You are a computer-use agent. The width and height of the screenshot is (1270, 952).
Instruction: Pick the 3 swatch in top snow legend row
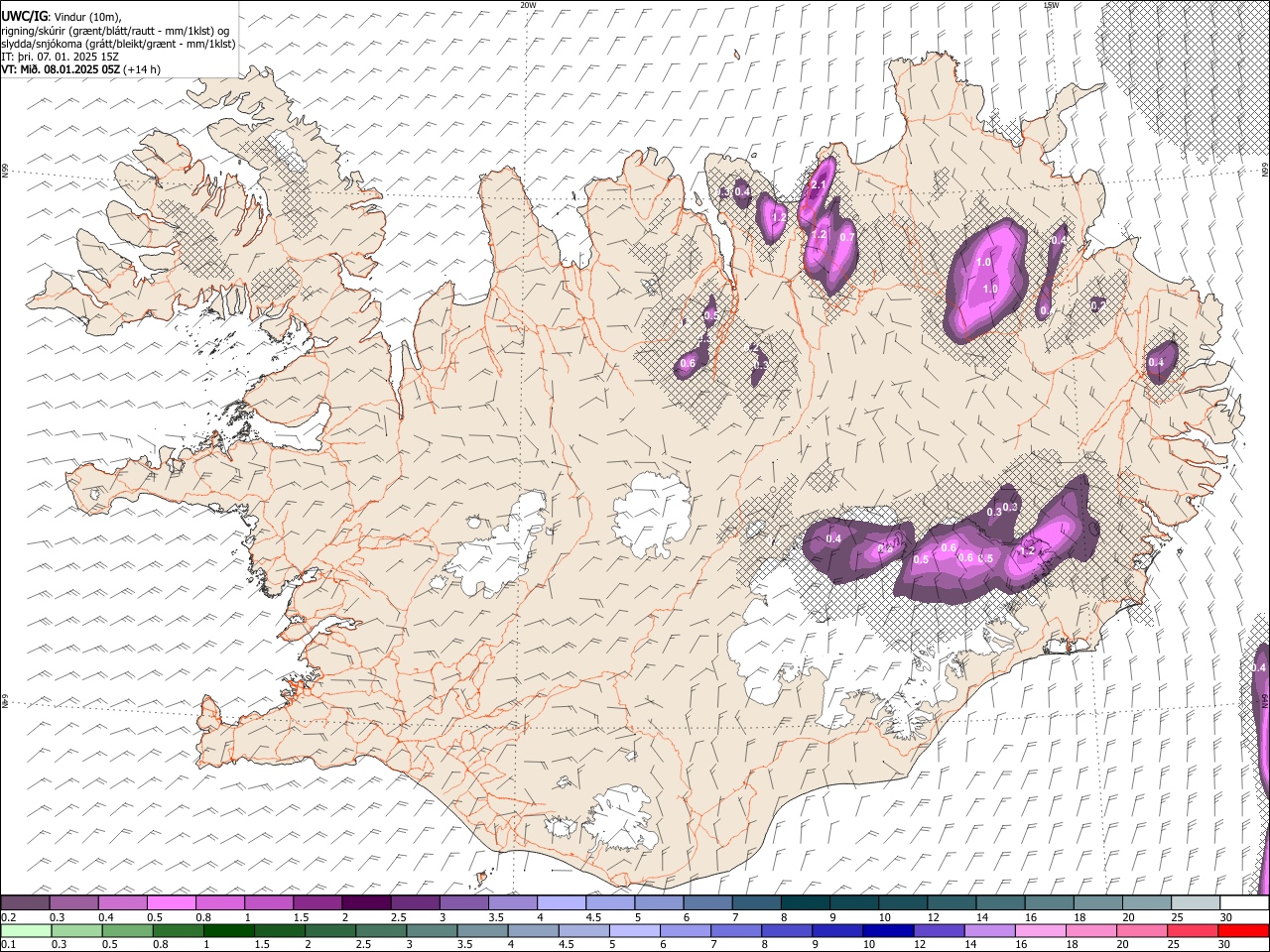click(463, 903)
